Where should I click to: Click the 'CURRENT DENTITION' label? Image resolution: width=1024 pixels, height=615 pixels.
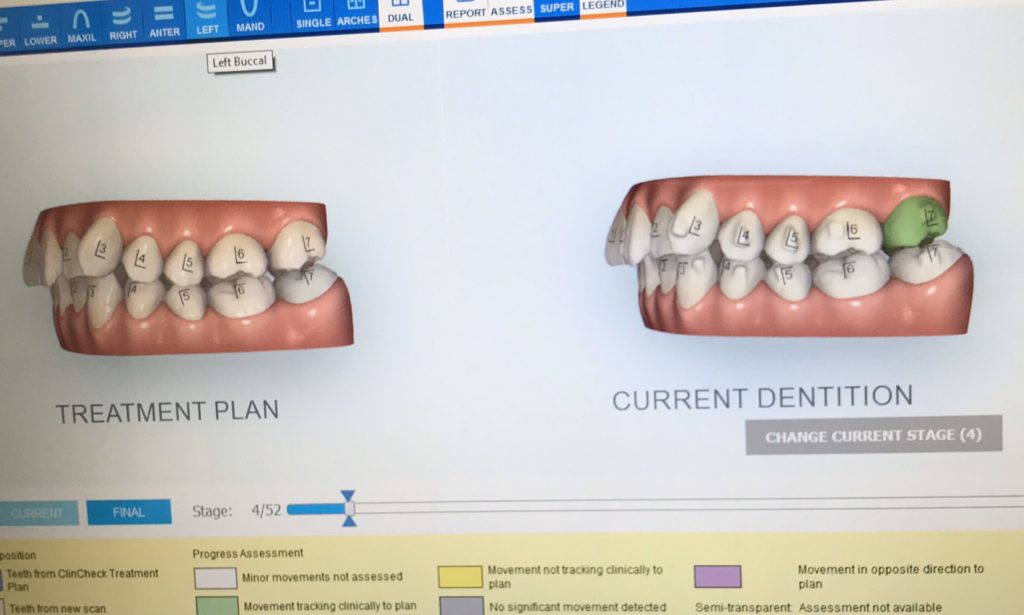click(x=762, y=398)
